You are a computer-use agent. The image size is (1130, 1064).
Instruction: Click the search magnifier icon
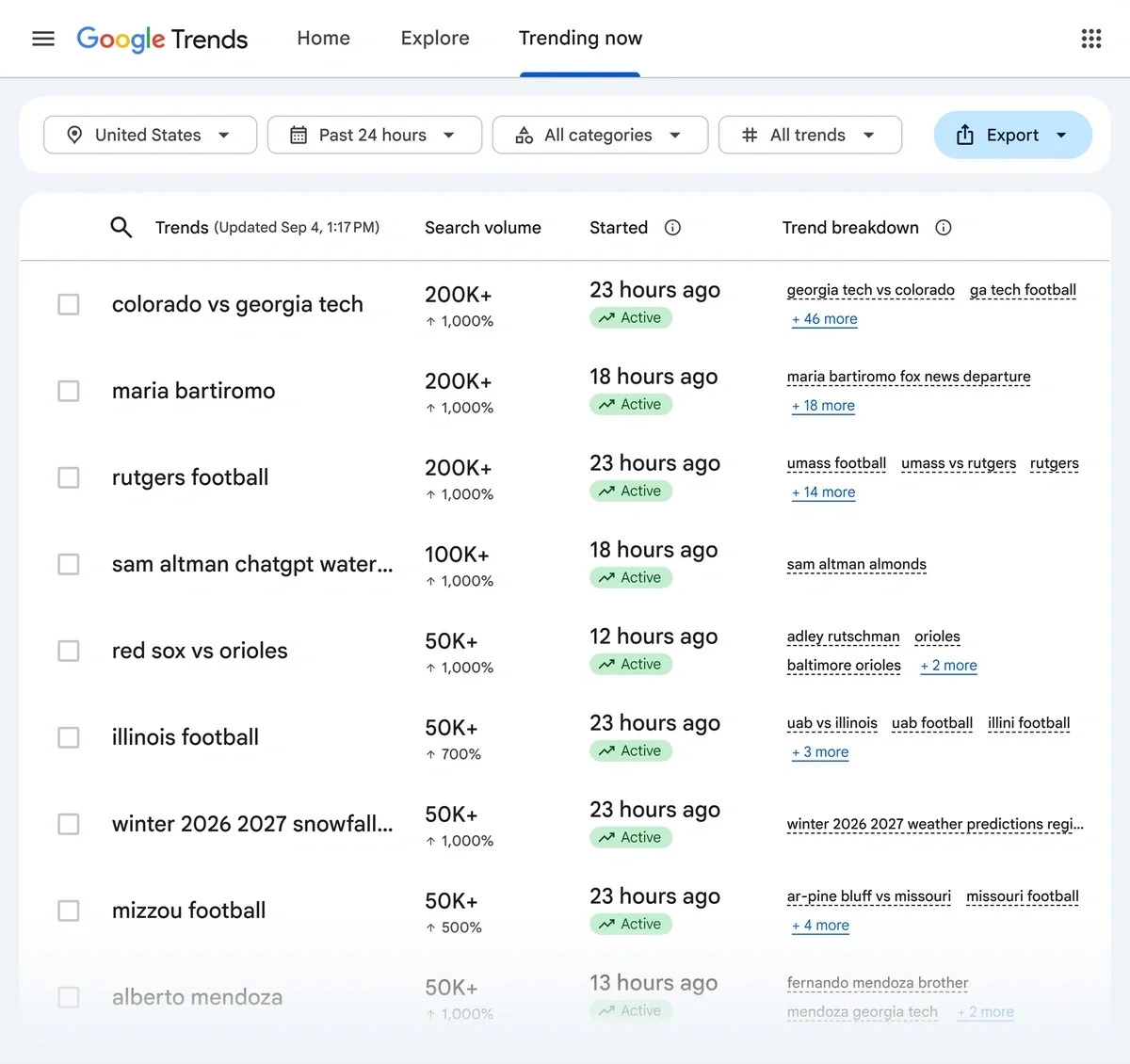click(x=121, y=227)
